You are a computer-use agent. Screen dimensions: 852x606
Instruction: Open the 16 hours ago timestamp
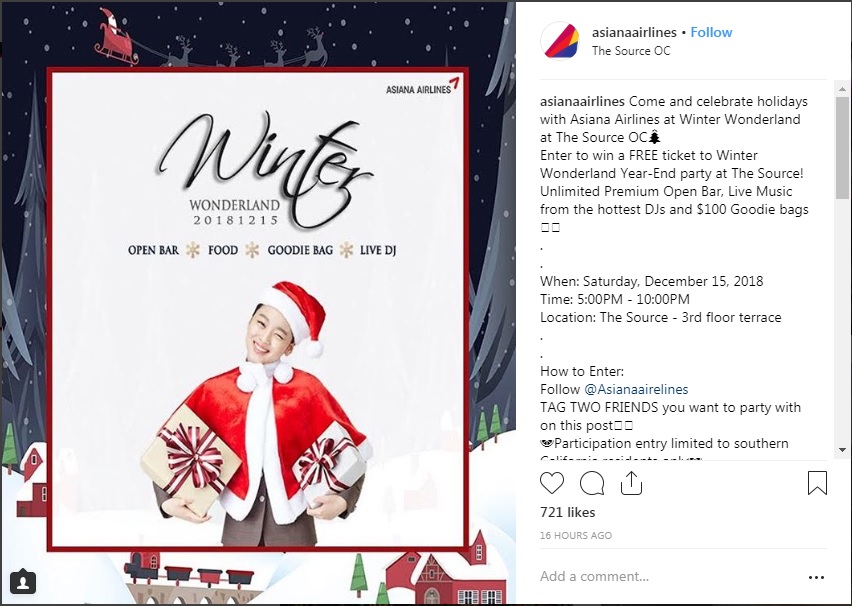tap(576, 535)
